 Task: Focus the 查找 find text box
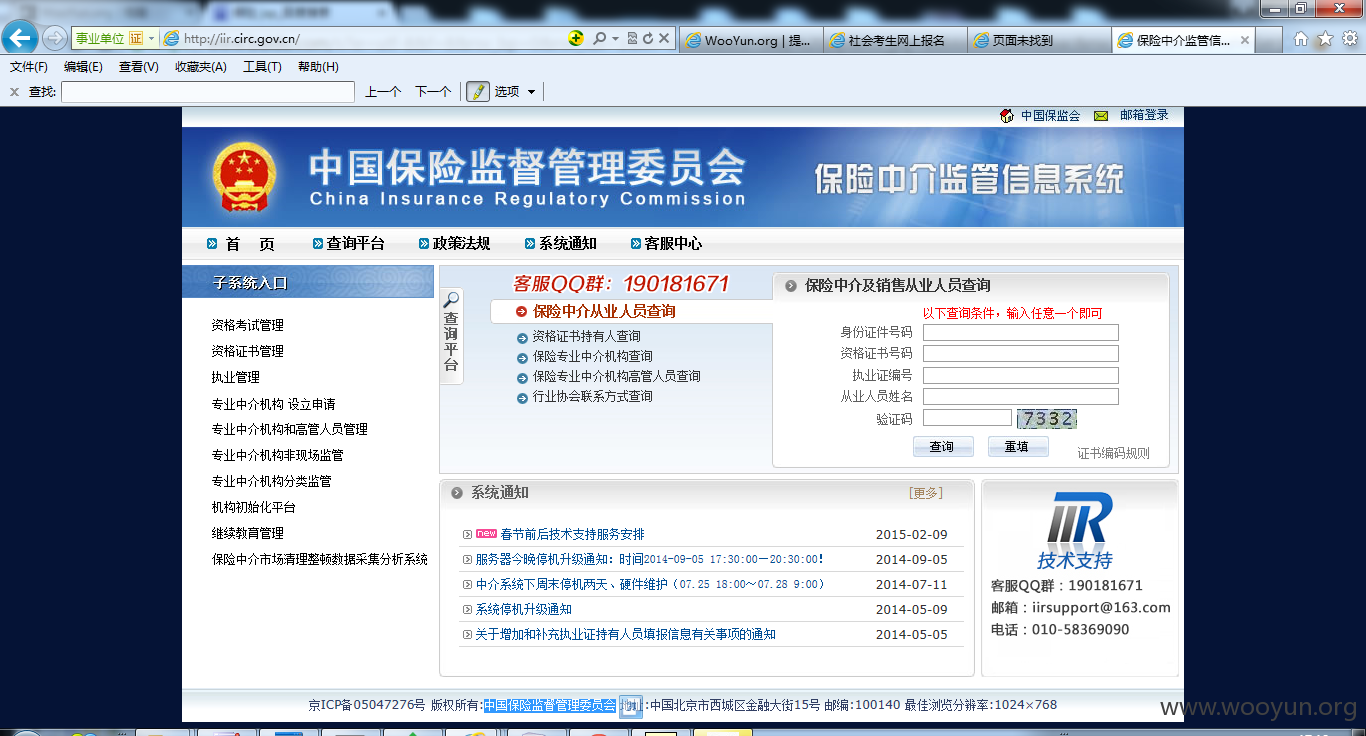tap(208, 92)
